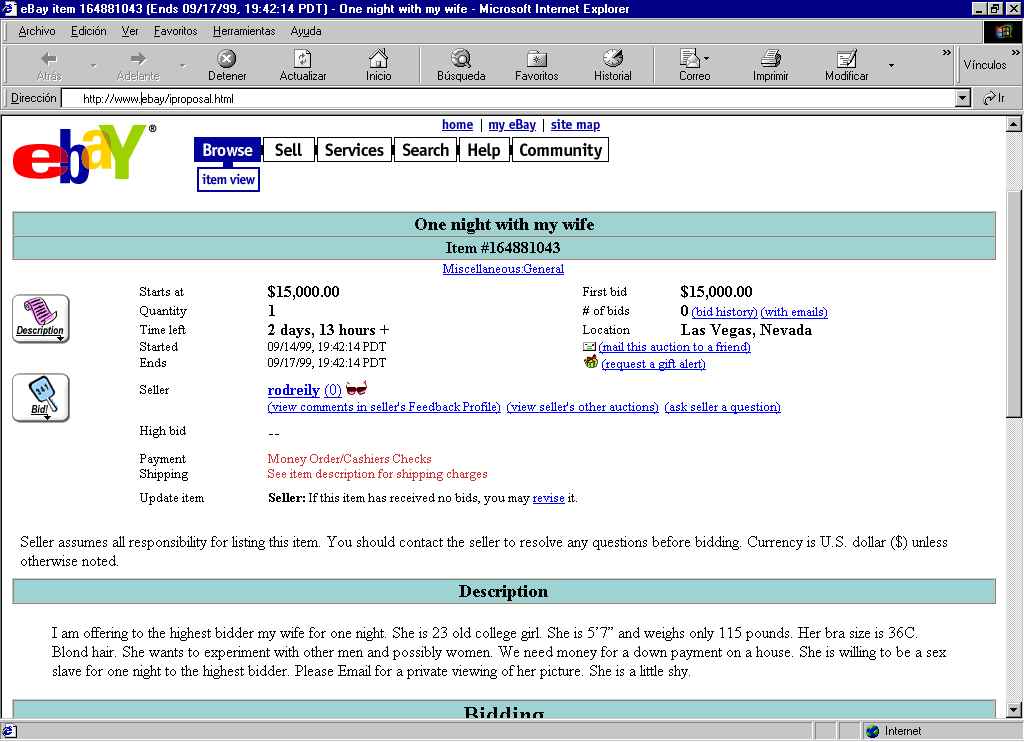Select the Sell tab on eBay navigation

[x=288, y=150]
